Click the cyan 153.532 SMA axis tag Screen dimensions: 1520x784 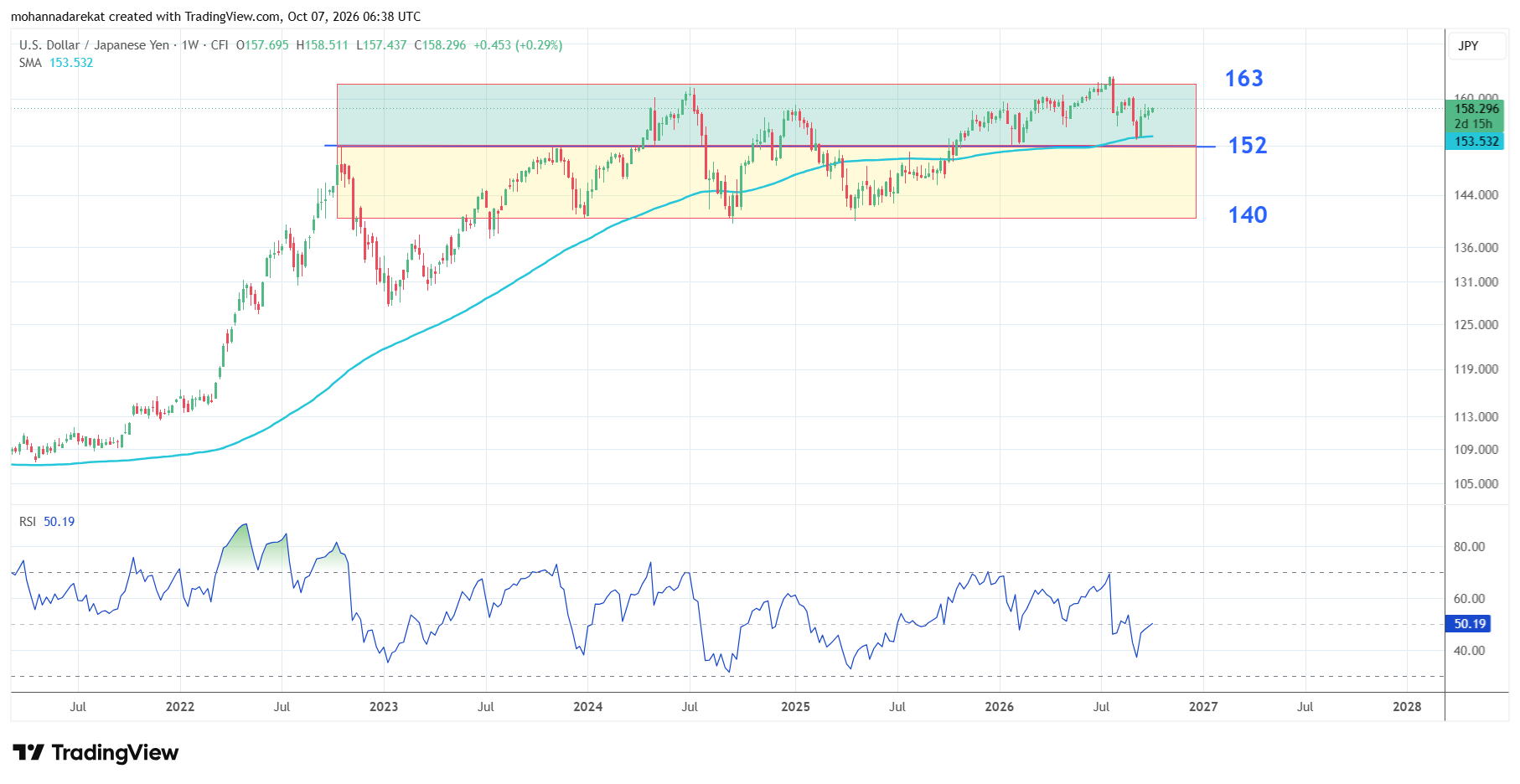[1476, 142]
